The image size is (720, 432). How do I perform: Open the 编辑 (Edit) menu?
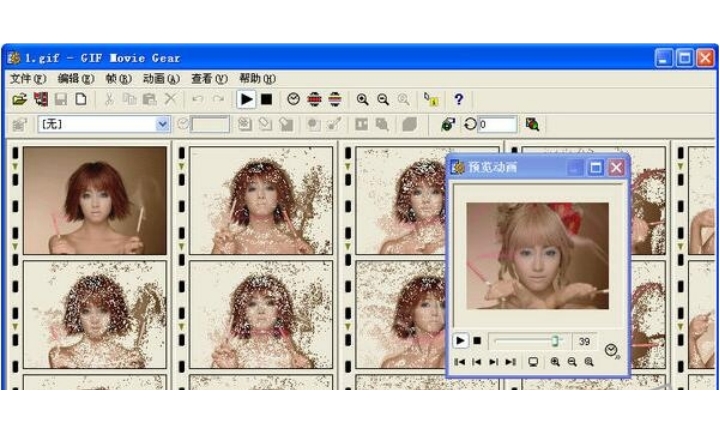coord(76,79)
